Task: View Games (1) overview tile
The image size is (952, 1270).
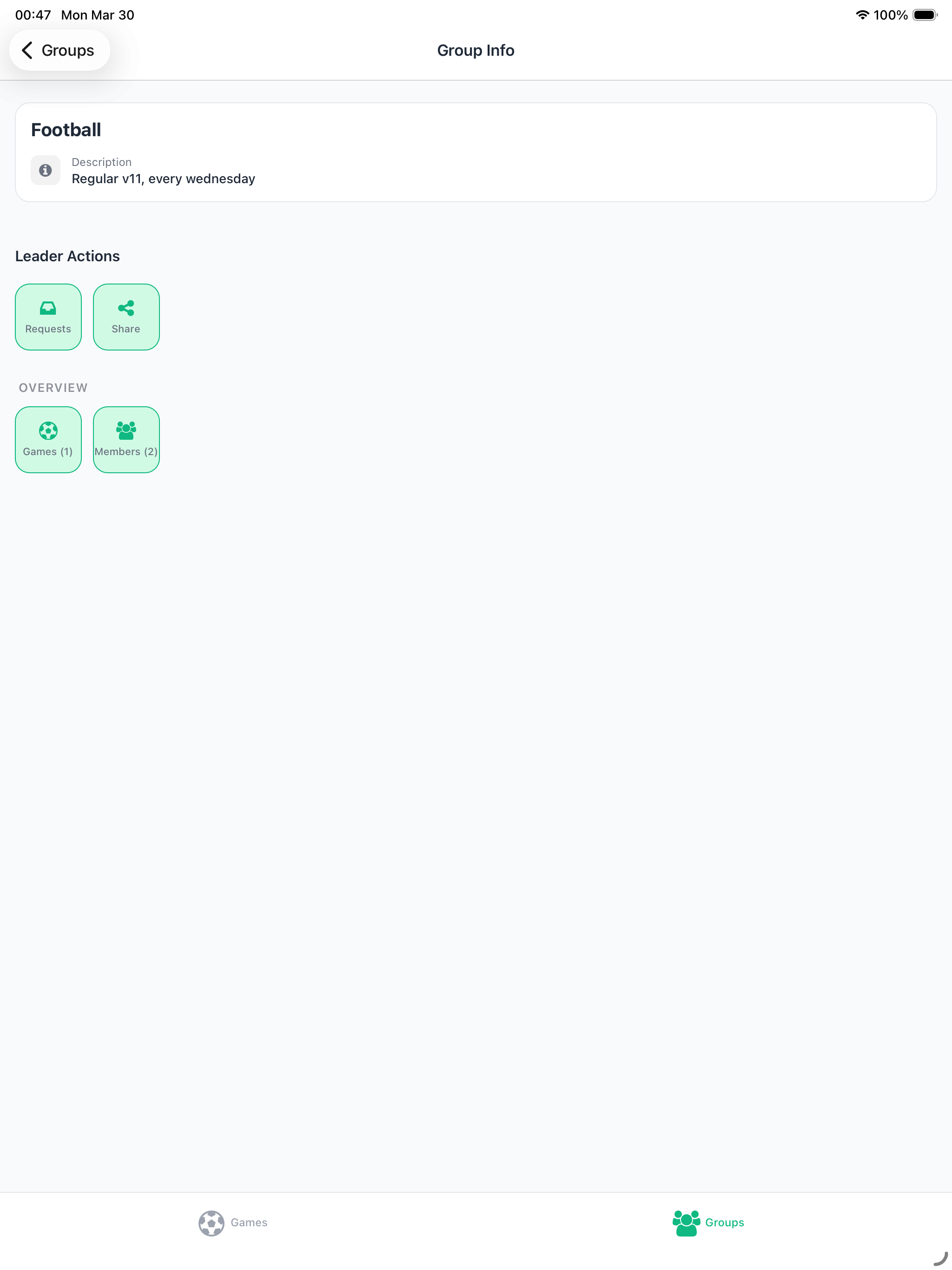Action: [48, 440]
